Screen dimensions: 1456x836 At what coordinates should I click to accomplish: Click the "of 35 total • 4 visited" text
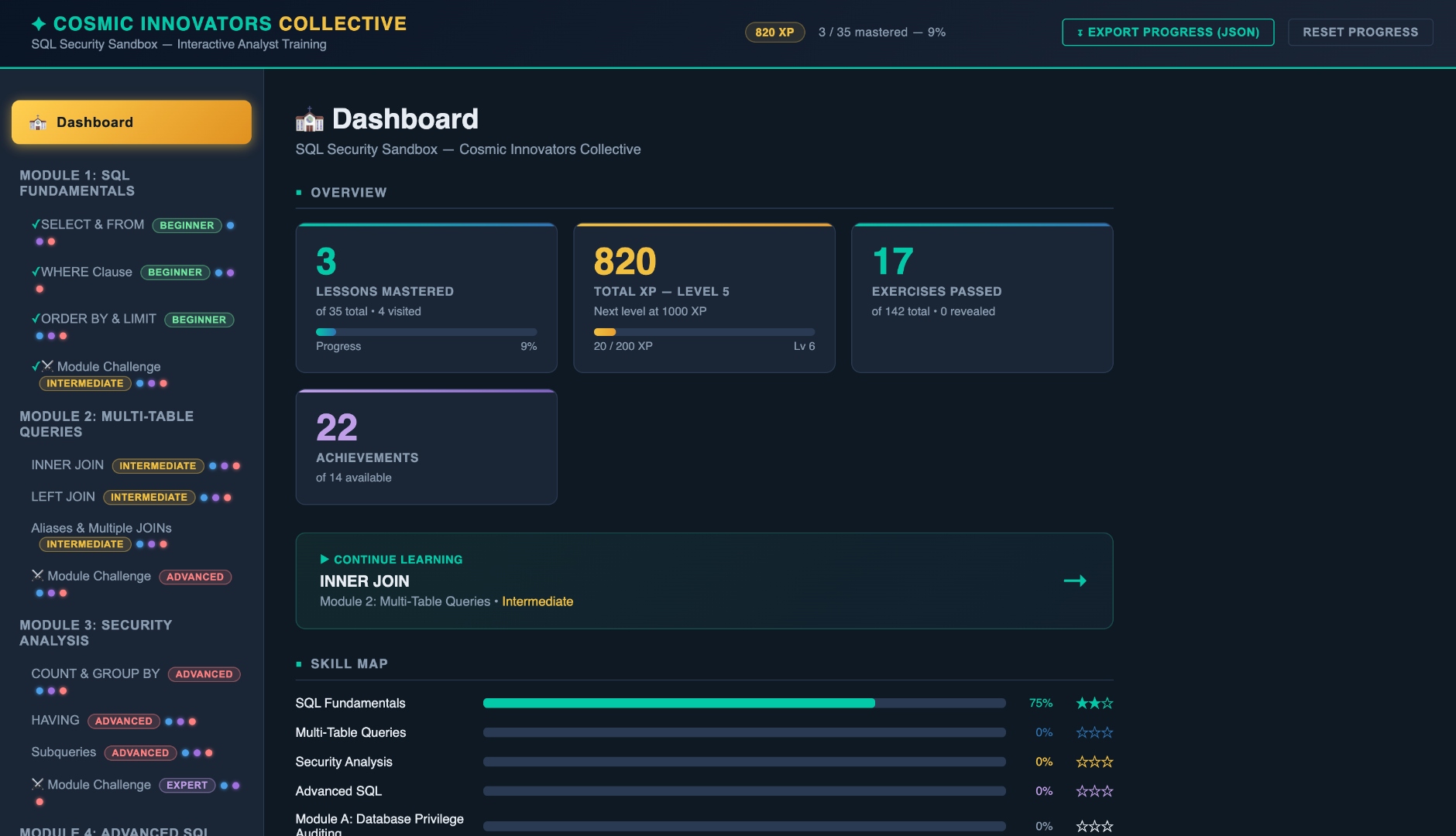pos(369,311)
